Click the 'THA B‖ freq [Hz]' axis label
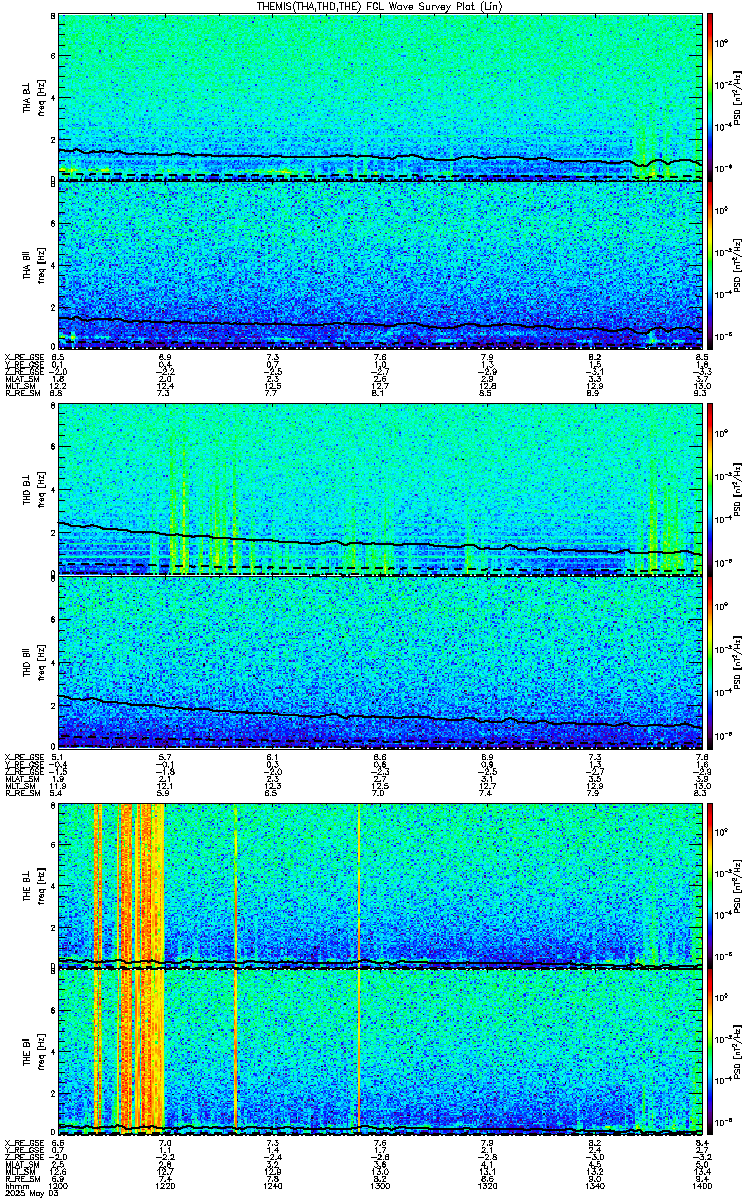 (35, 264)
